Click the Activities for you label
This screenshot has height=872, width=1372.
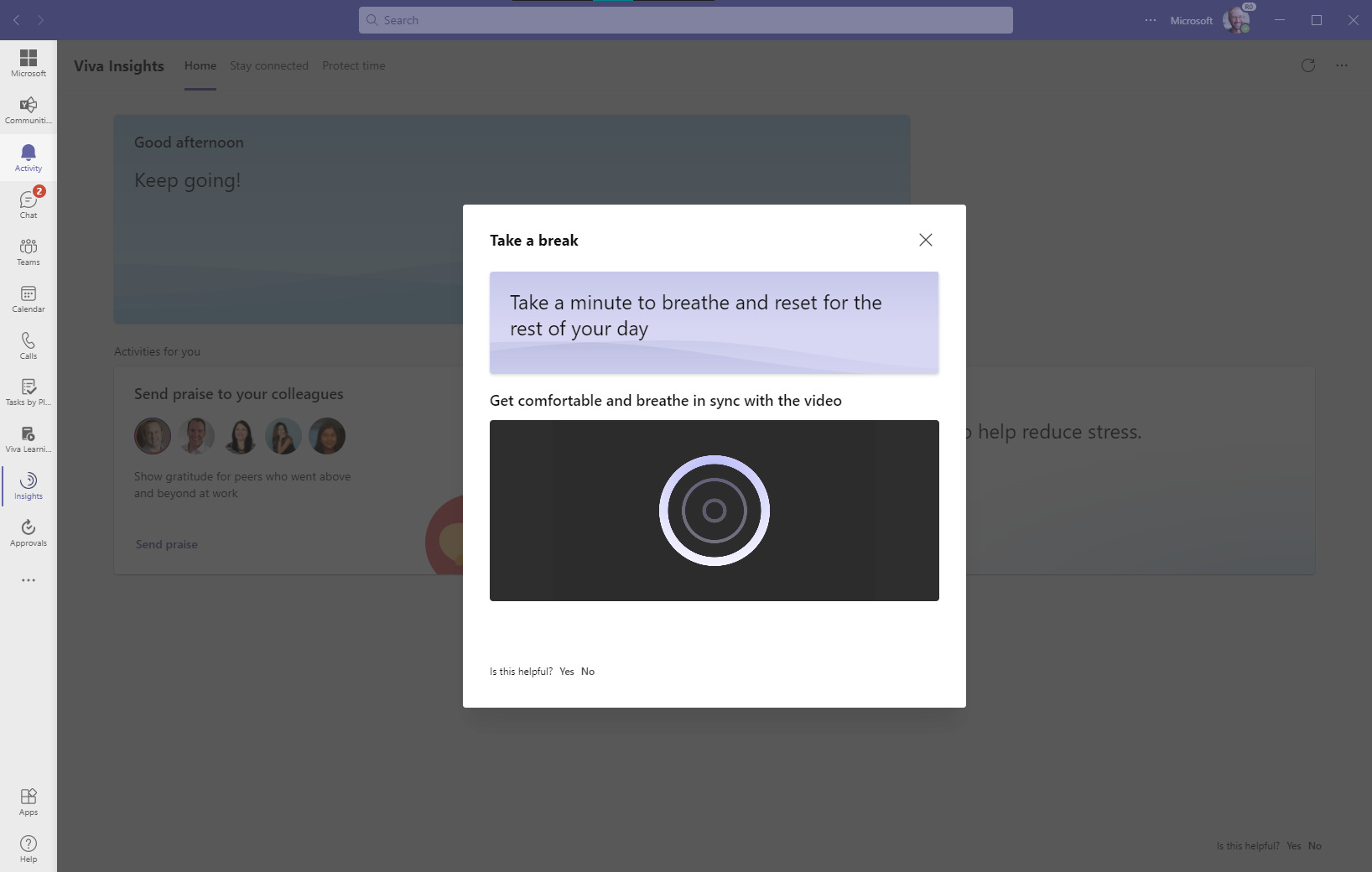point(158,351)
